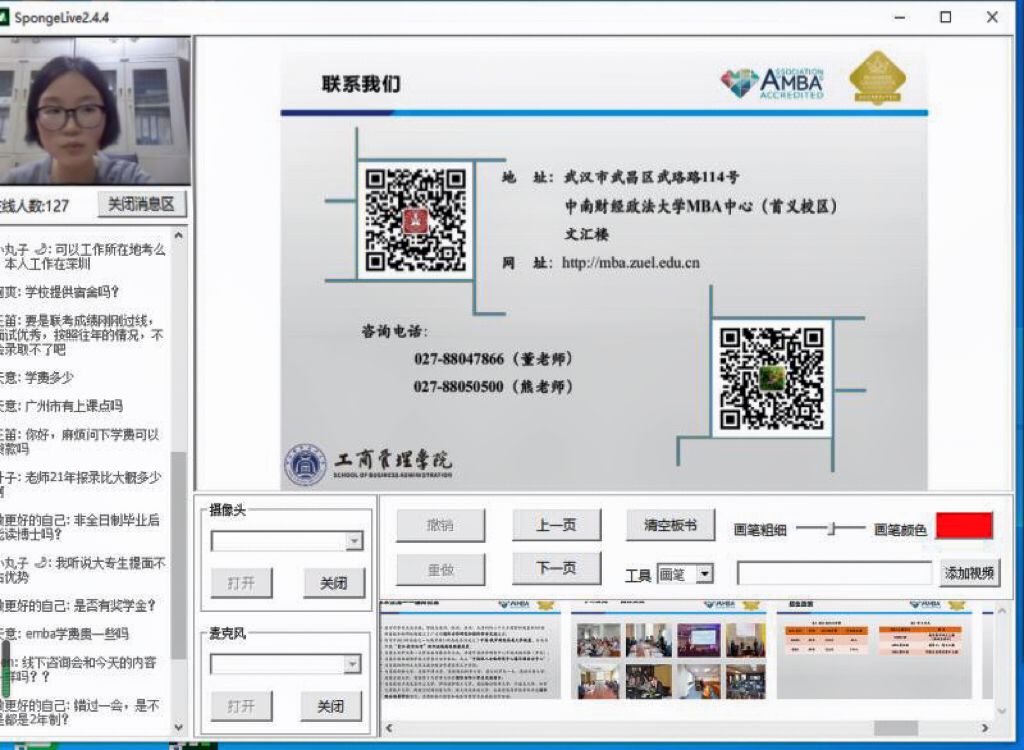
Task: Click the http://mba.zuel.edu.cn address on slide
Action: tap(631, 263)
